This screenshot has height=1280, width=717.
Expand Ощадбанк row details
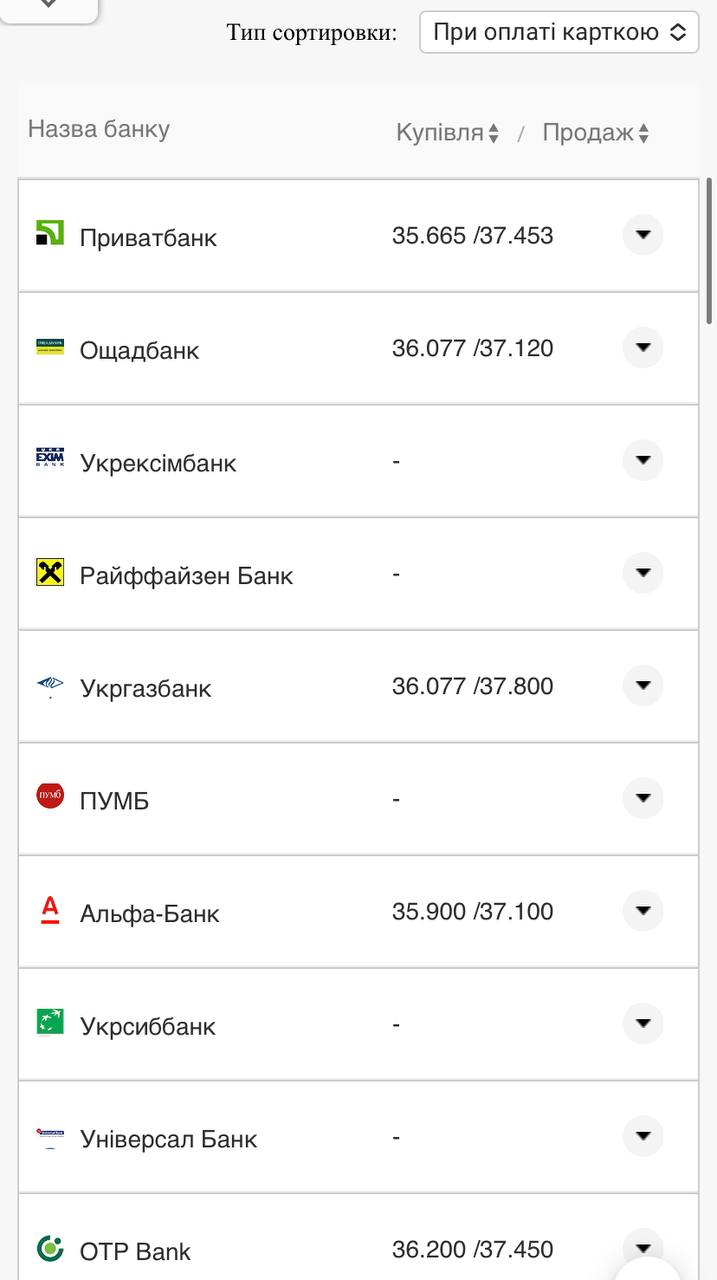pyautogui.click(x=643, y=347)
